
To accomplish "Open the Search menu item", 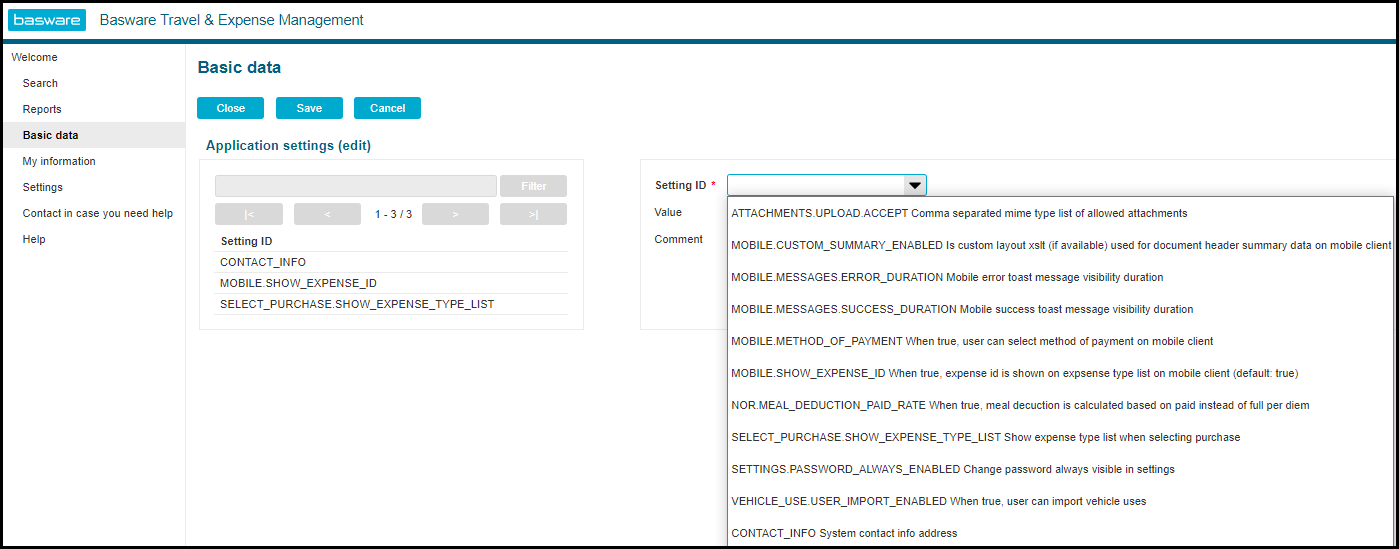I will tap(40, 83).
